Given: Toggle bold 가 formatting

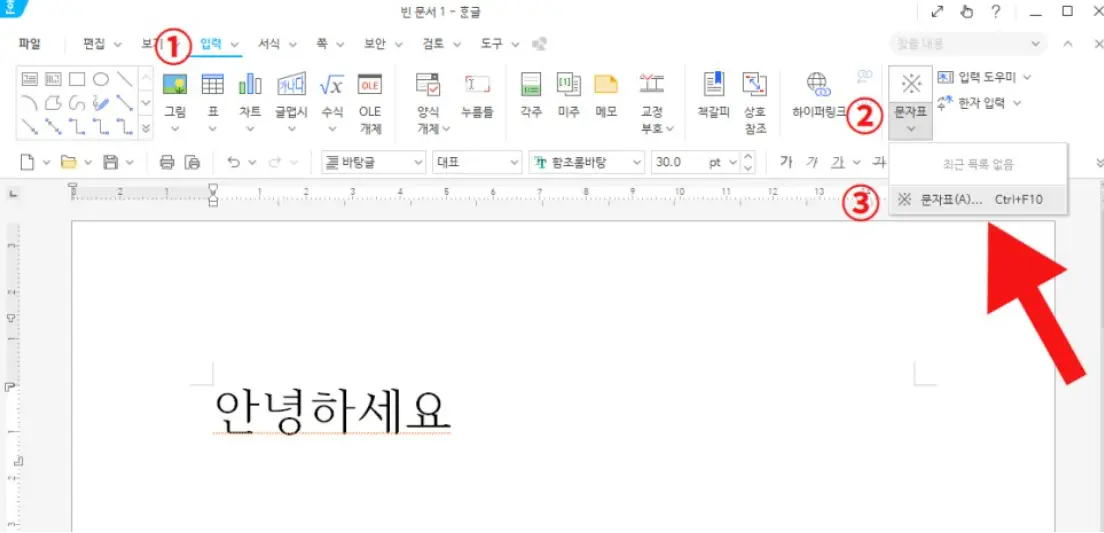Looking at the screenshot, I should coord(785,162).
